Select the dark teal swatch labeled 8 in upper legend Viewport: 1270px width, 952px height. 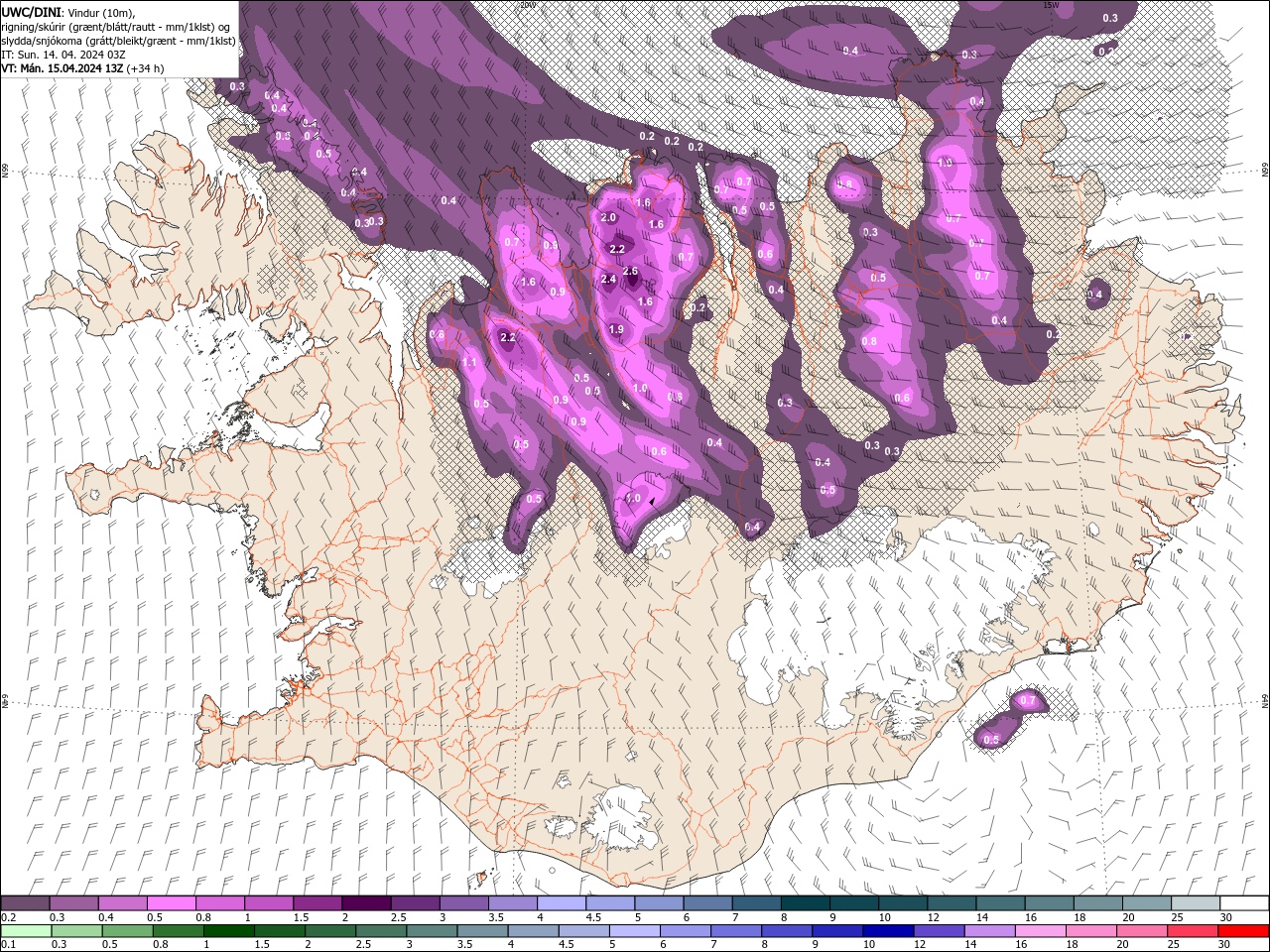point(806,903)
